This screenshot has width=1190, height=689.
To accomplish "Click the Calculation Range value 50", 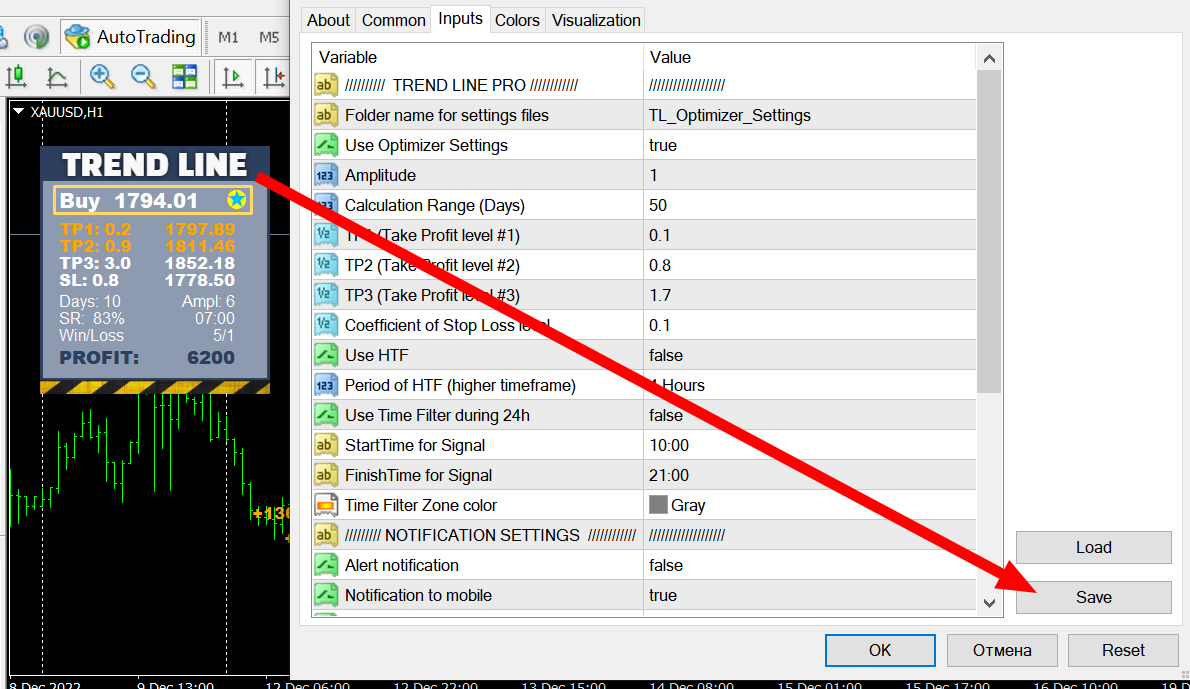I will click(809, 205).
